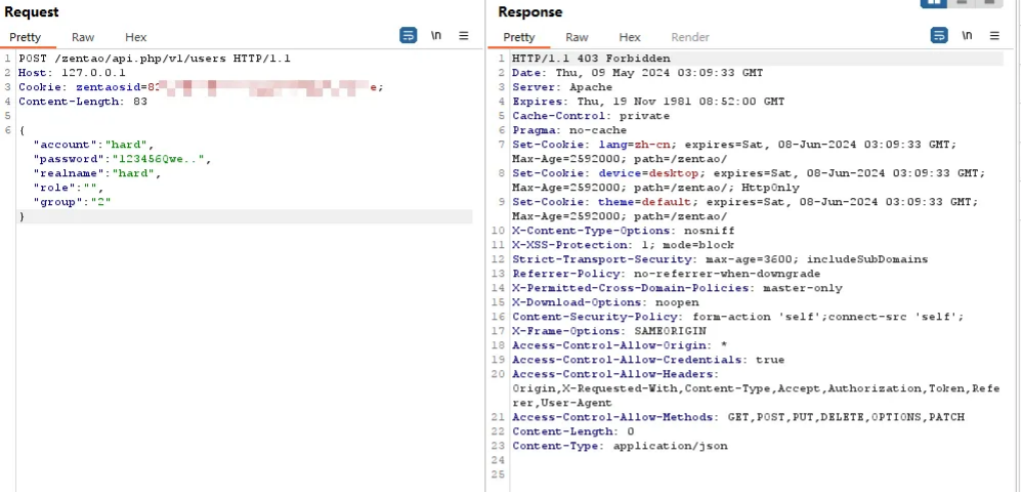This screenshot has height=492, width=1021.
Task: Open the Render tab in Response panel
Action: [x=690, y=37]
